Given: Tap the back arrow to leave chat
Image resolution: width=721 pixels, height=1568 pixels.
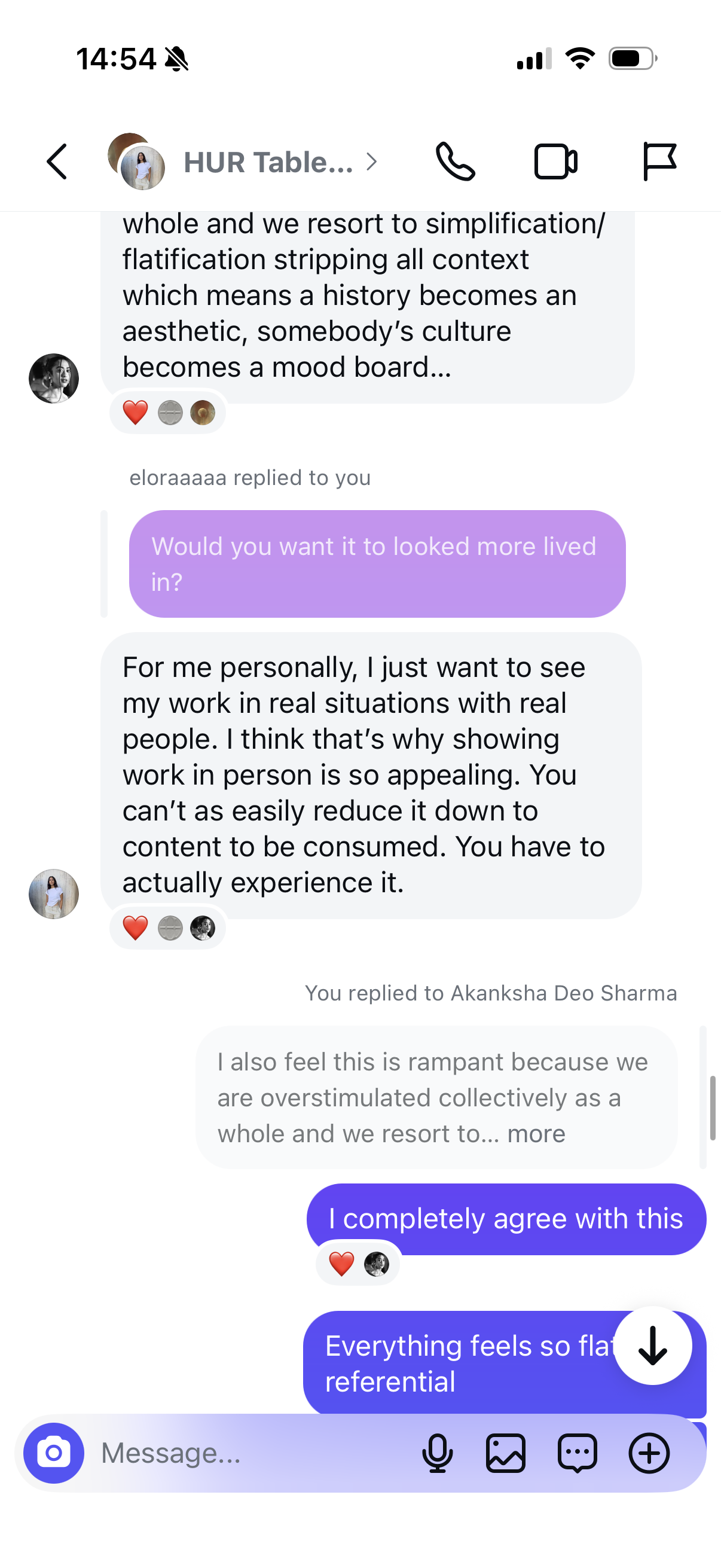Looking at the screenshot, I should 57,162.
